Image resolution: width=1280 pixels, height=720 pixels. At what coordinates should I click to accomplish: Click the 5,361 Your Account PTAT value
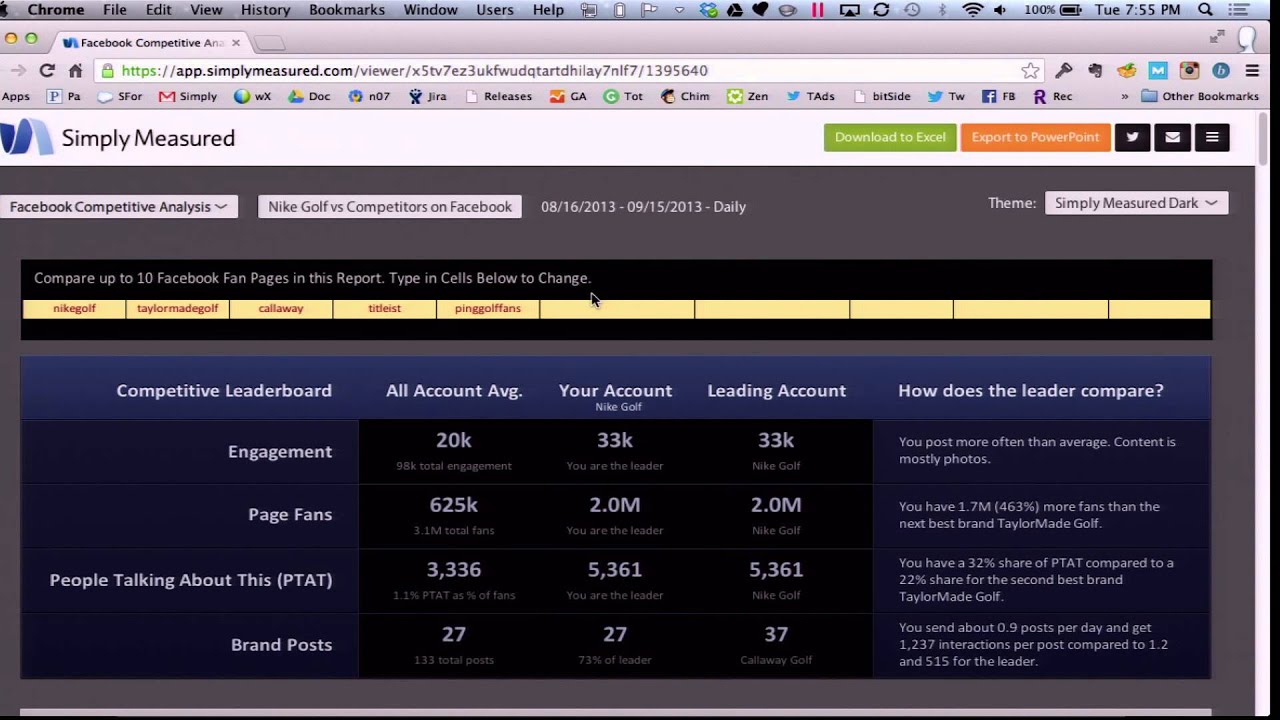point(615,570)
